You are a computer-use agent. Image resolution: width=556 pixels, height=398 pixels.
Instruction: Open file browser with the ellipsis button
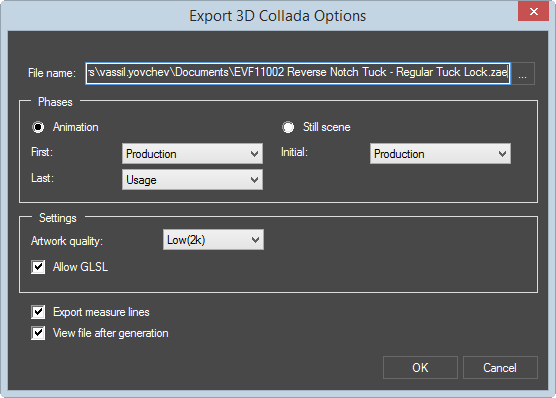tap(522, 73)
